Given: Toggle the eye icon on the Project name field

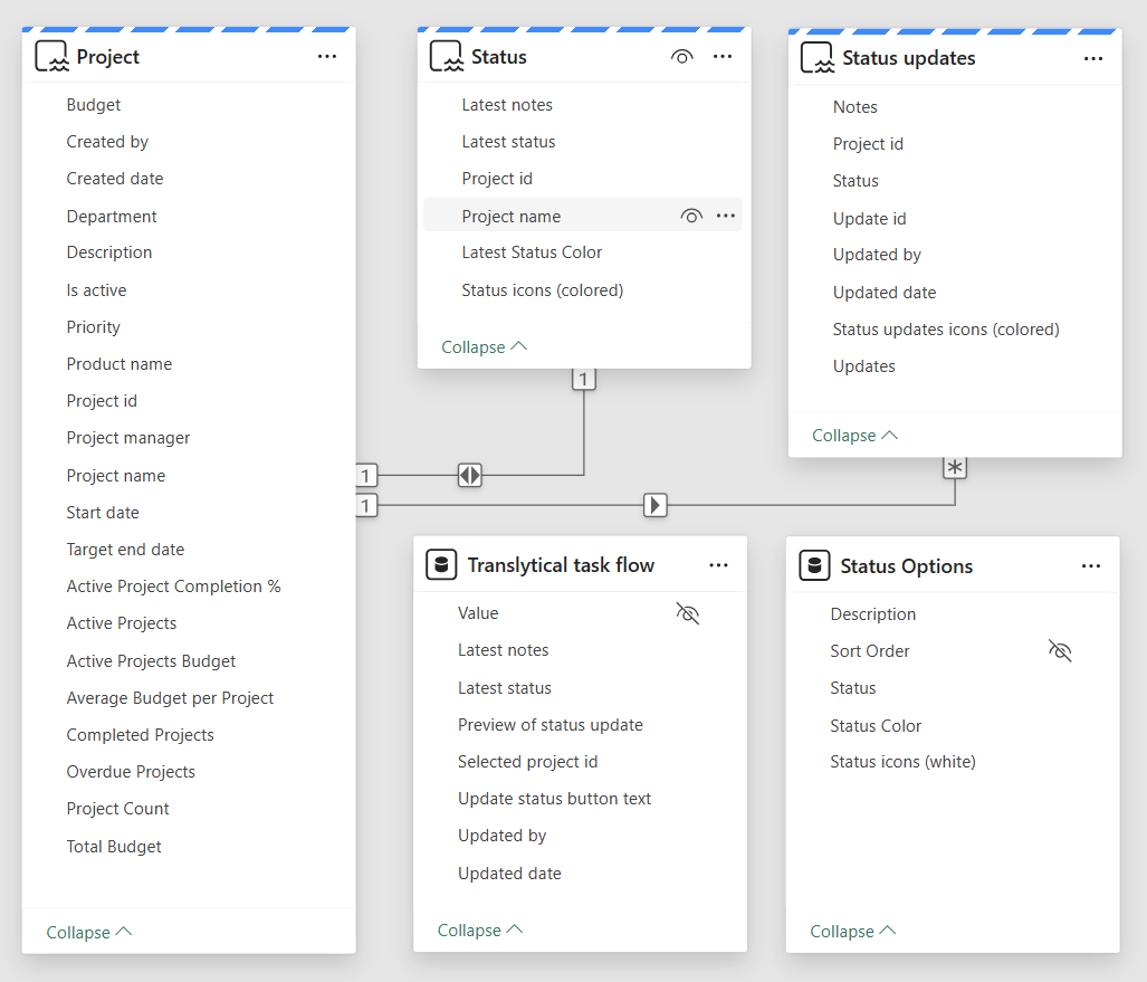Looking at the screenshot, I should pyautogui.click(x=690, y=215).
